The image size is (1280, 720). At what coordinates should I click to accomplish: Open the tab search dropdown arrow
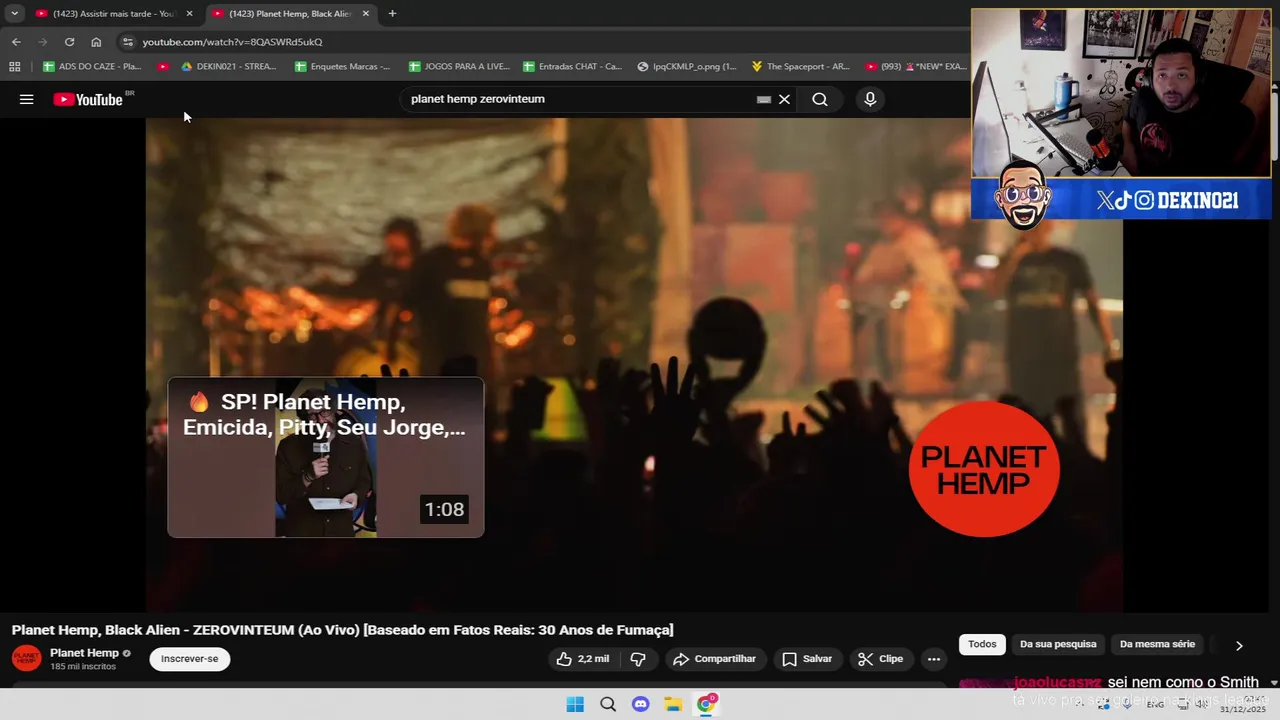tap(14, 14)
